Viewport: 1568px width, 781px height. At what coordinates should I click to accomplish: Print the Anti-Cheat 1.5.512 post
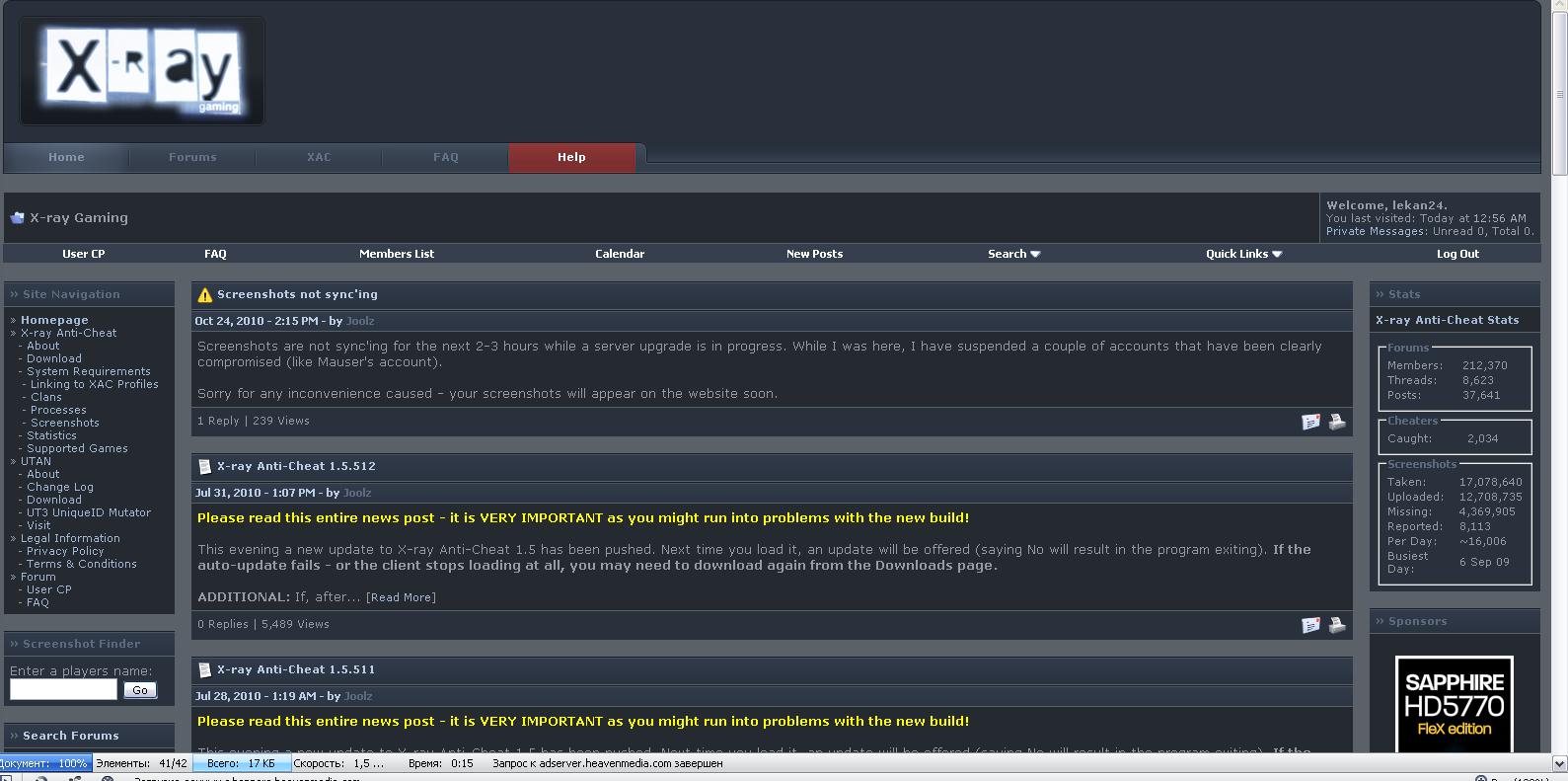[1337, 625]
